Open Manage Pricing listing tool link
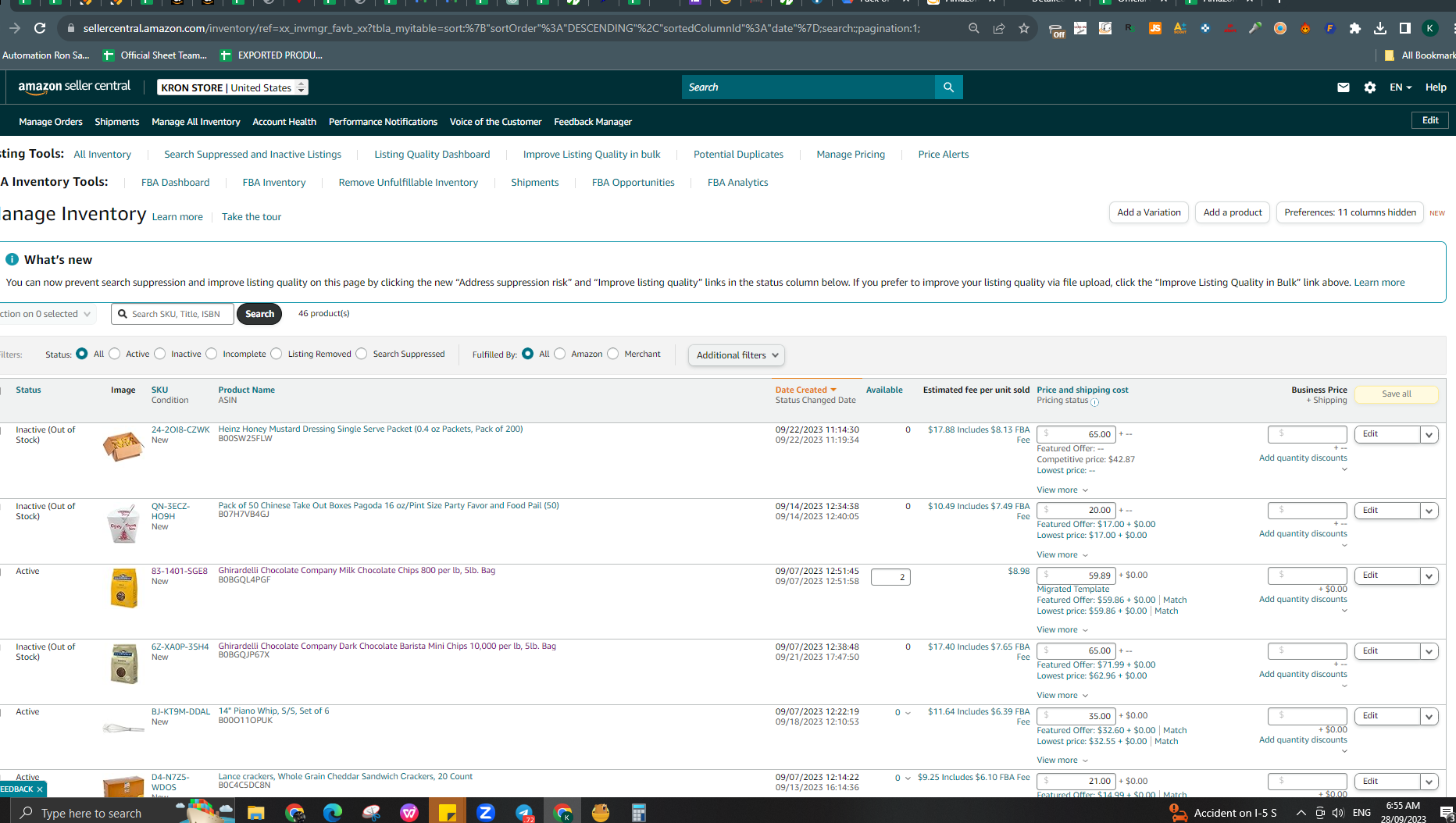Screen dimensions: 1456x823 [x=851, y=155]
